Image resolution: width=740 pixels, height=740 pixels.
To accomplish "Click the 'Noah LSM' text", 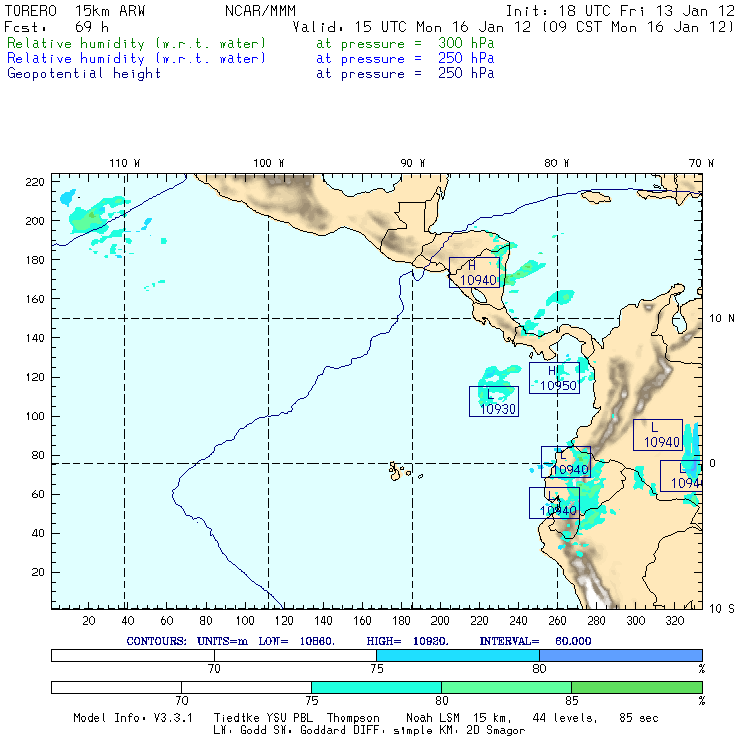I will point(433,718).
